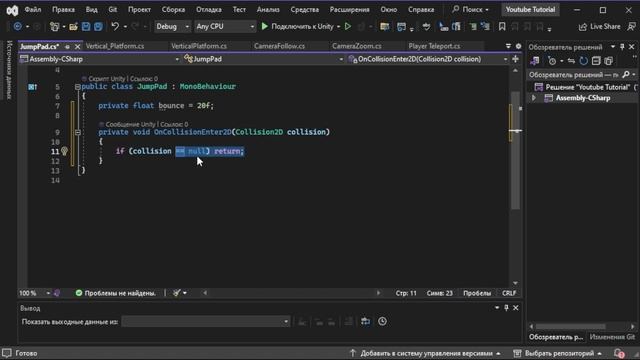Save the current file with Save icon
Screen dimensions: 640x360
tap(86, 27)
